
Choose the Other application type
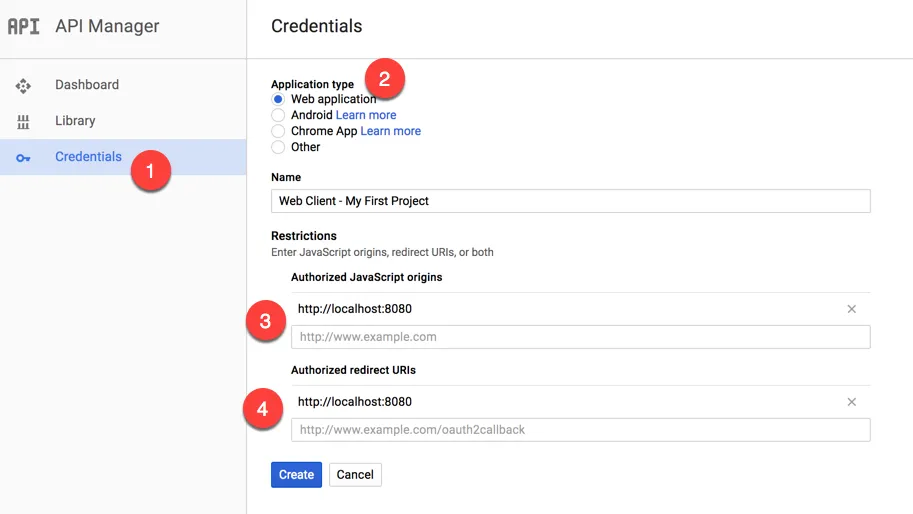[278, 147]
